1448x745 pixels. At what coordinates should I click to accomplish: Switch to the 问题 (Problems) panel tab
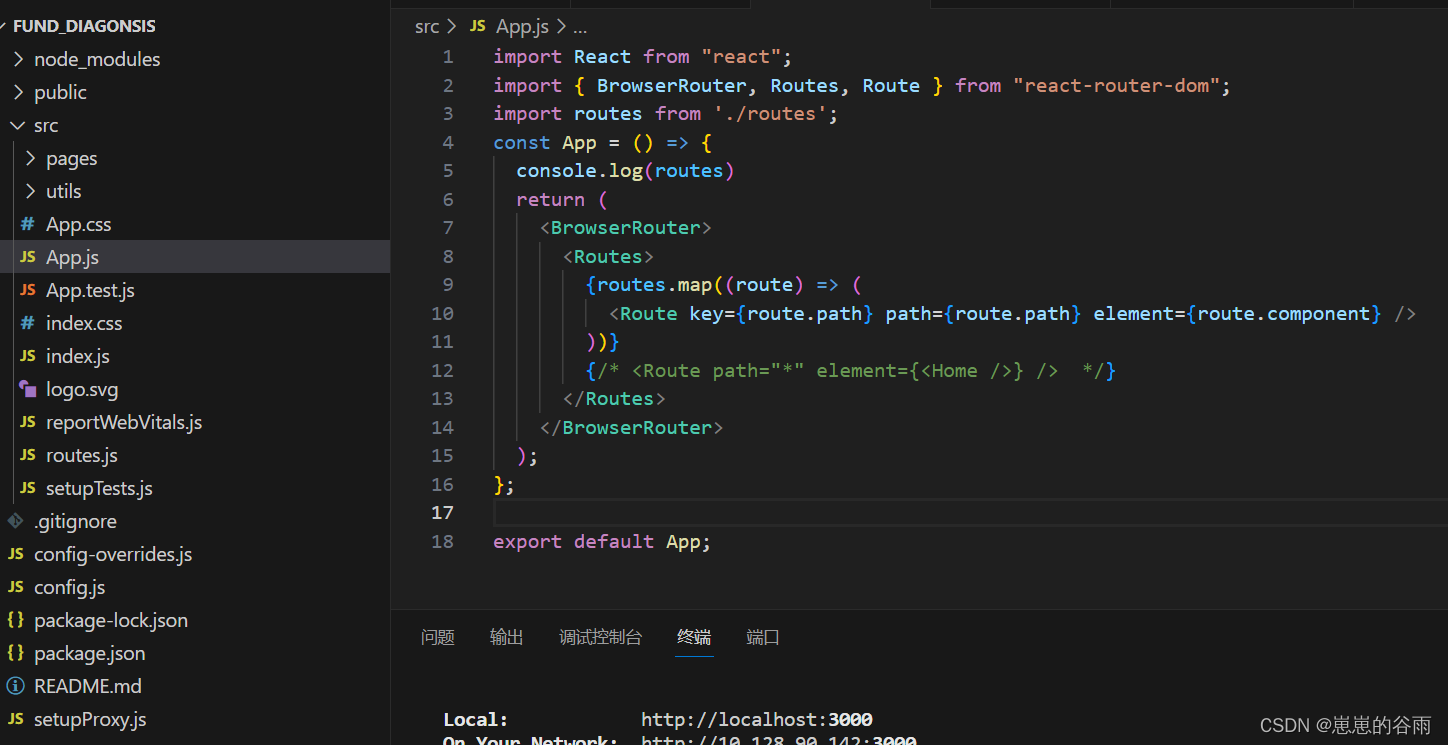click(438, 637)
